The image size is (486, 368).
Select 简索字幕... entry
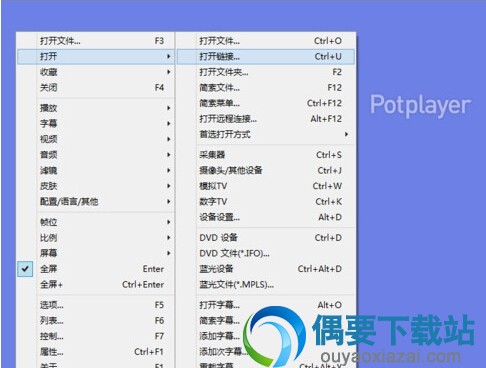coord(265,321)
